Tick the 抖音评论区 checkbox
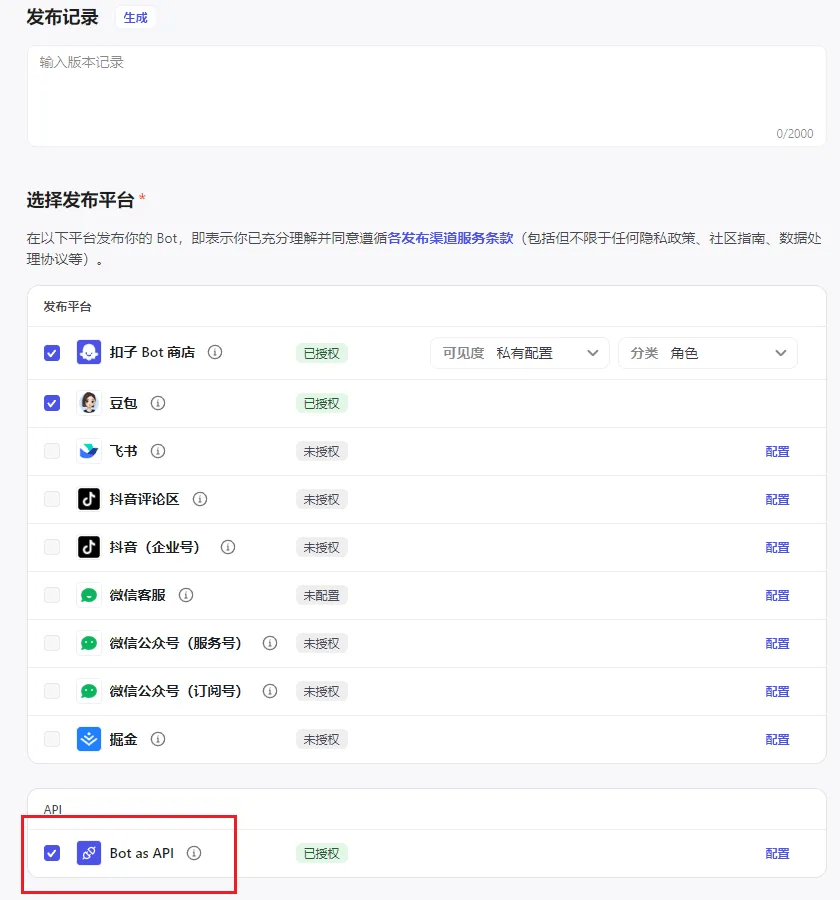840x900 pixels. click(x=52, y=499)
